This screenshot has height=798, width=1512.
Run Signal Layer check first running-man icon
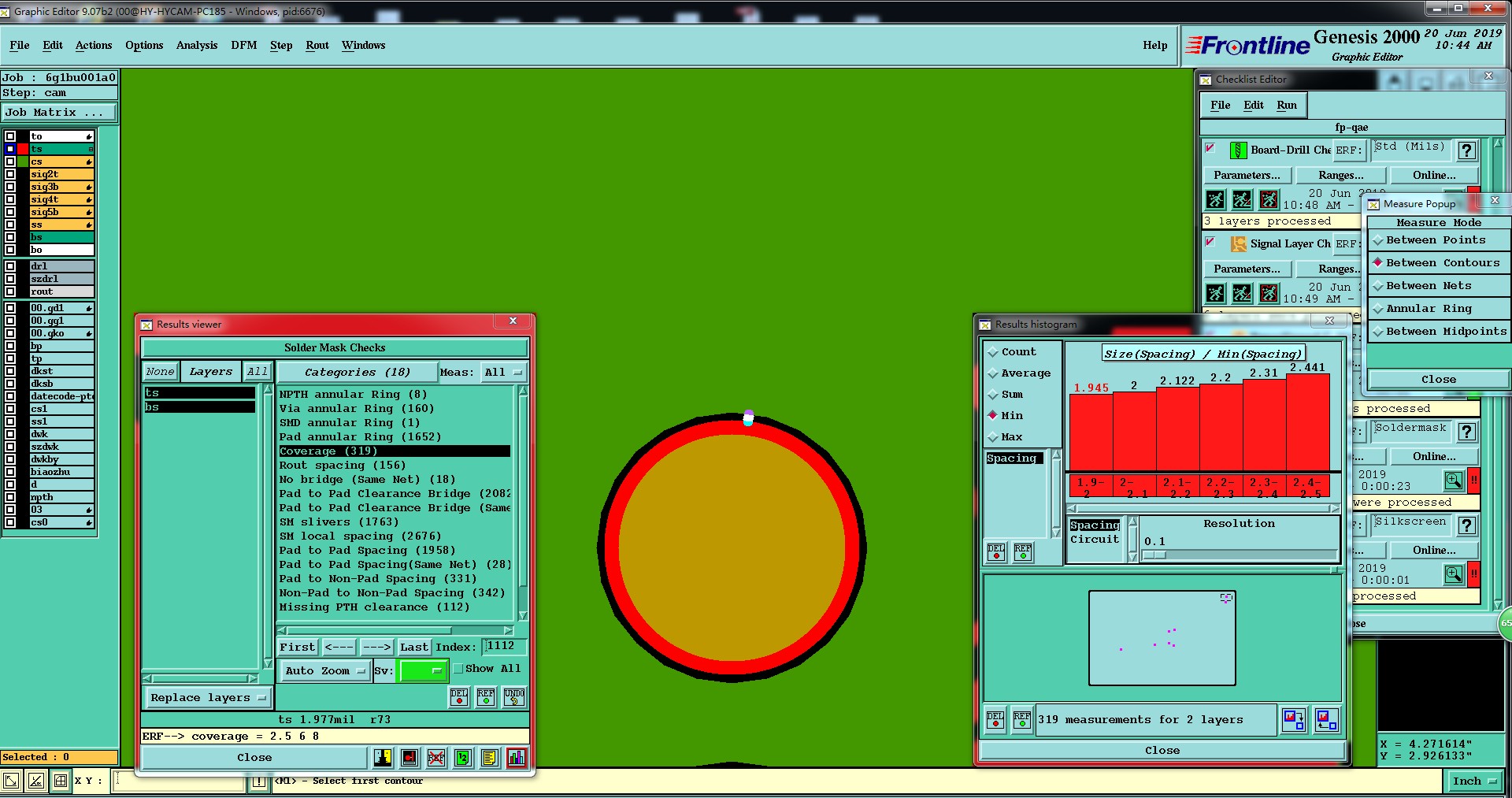tap(1216, 294)
